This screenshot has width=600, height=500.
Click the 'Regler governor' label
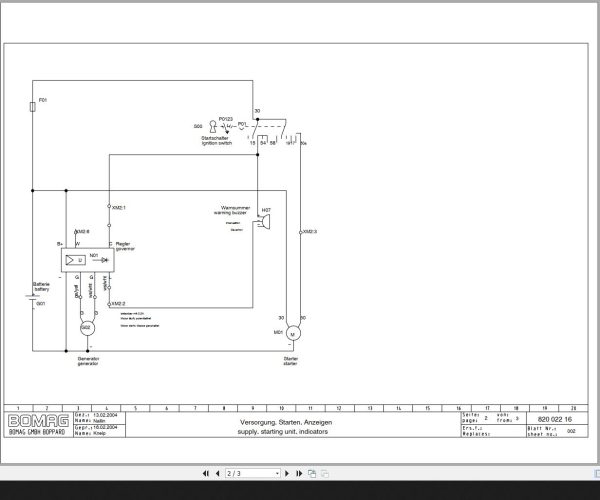(125, 246)
